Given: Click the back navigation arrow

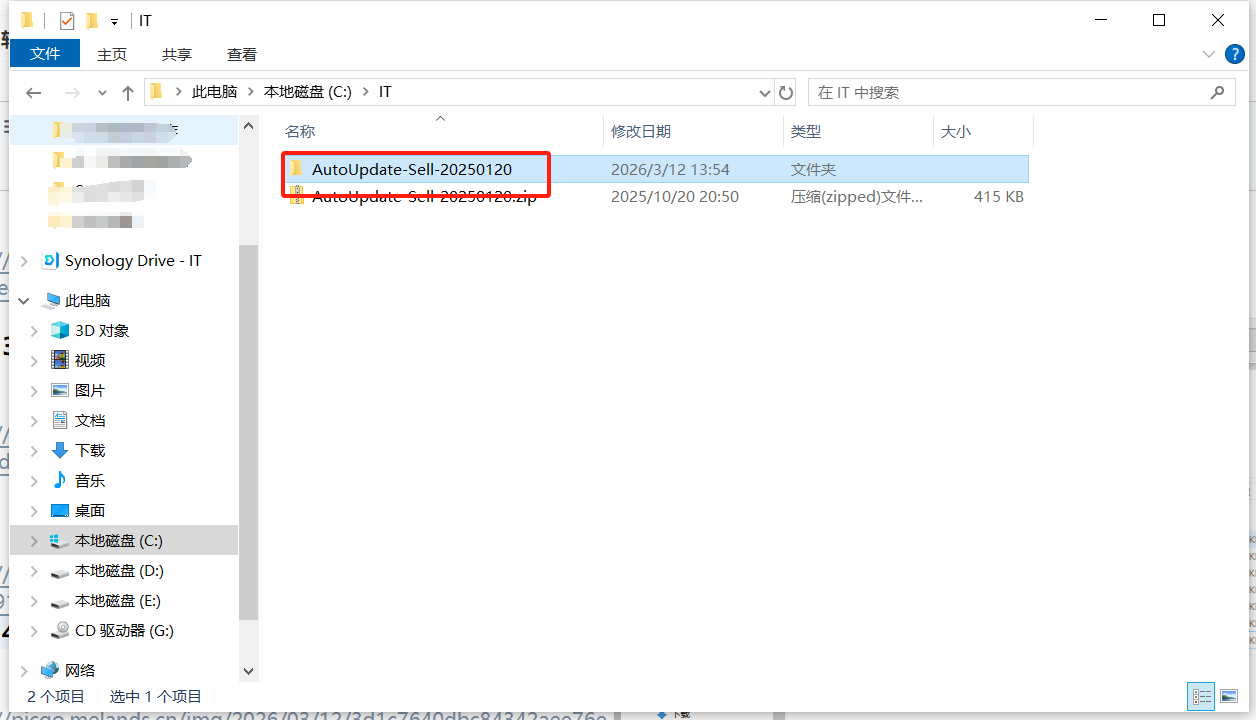Looking at the screenshot, I should [34, 93].
